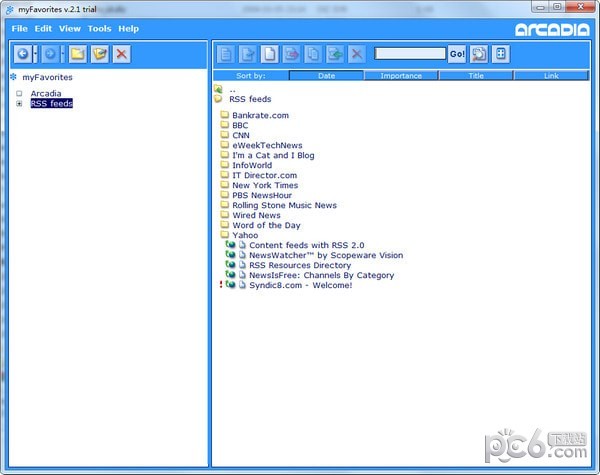Go up via the '..' parent folder entry
The image size is (600, 475).
pyautogui.click(x=232, y=90)
